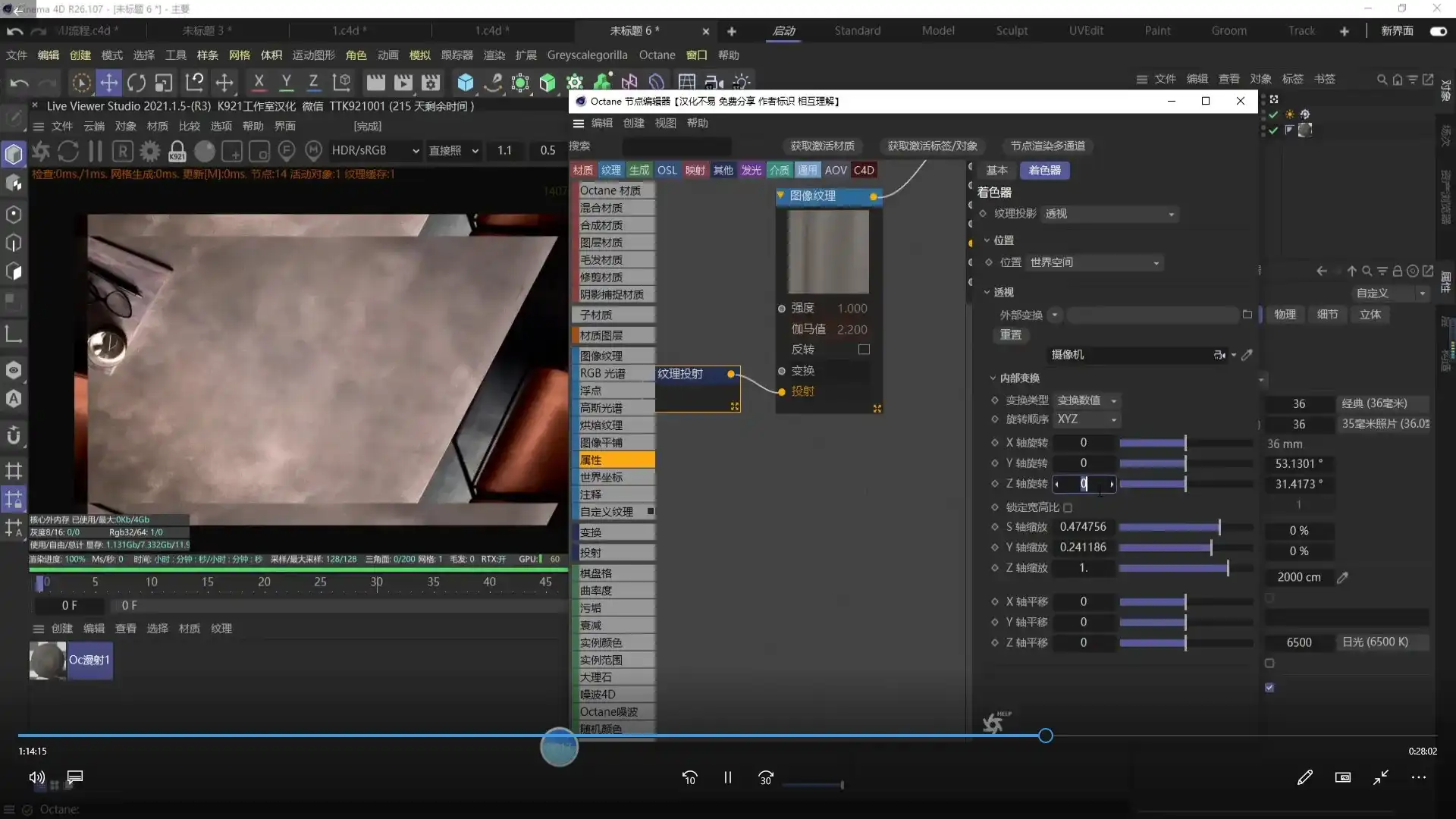Viewport: 1456px width, 819px height.
Task: Click the clay mode sphere icon
Action: point(205,151)
